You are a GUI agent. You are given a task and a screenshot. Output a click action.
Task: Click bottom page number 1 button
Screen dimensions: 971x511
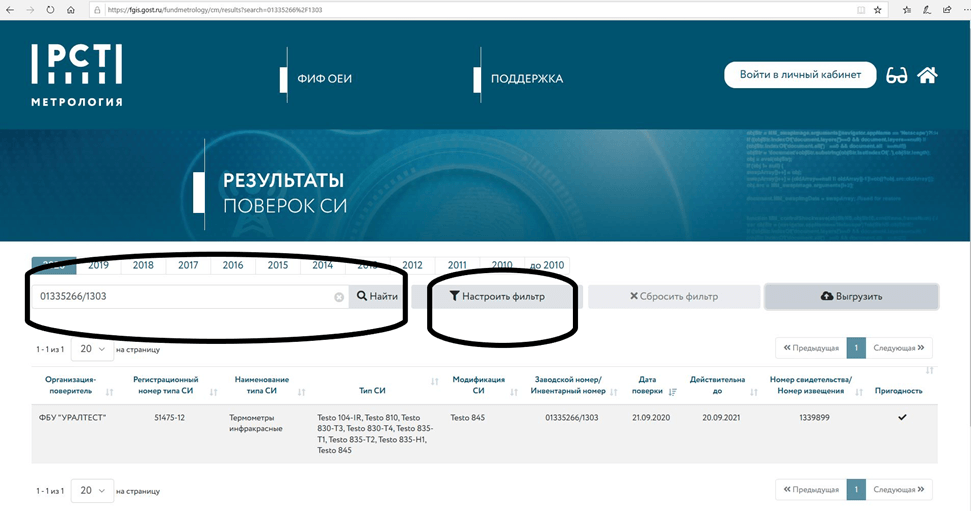click(856, 489)
